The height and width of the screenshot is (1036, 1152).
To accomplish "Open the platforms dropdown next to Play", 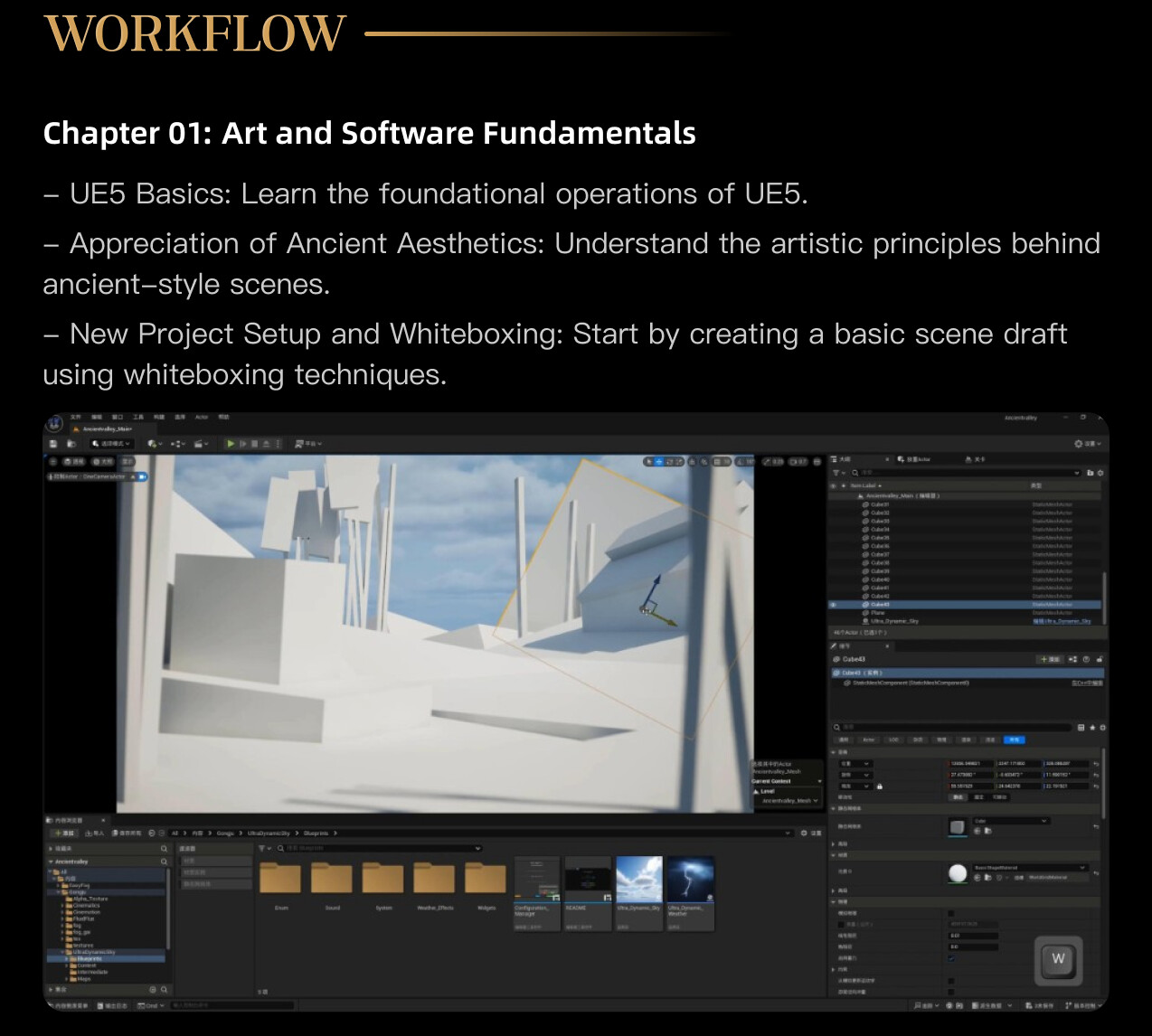I will tap(303, 444).
